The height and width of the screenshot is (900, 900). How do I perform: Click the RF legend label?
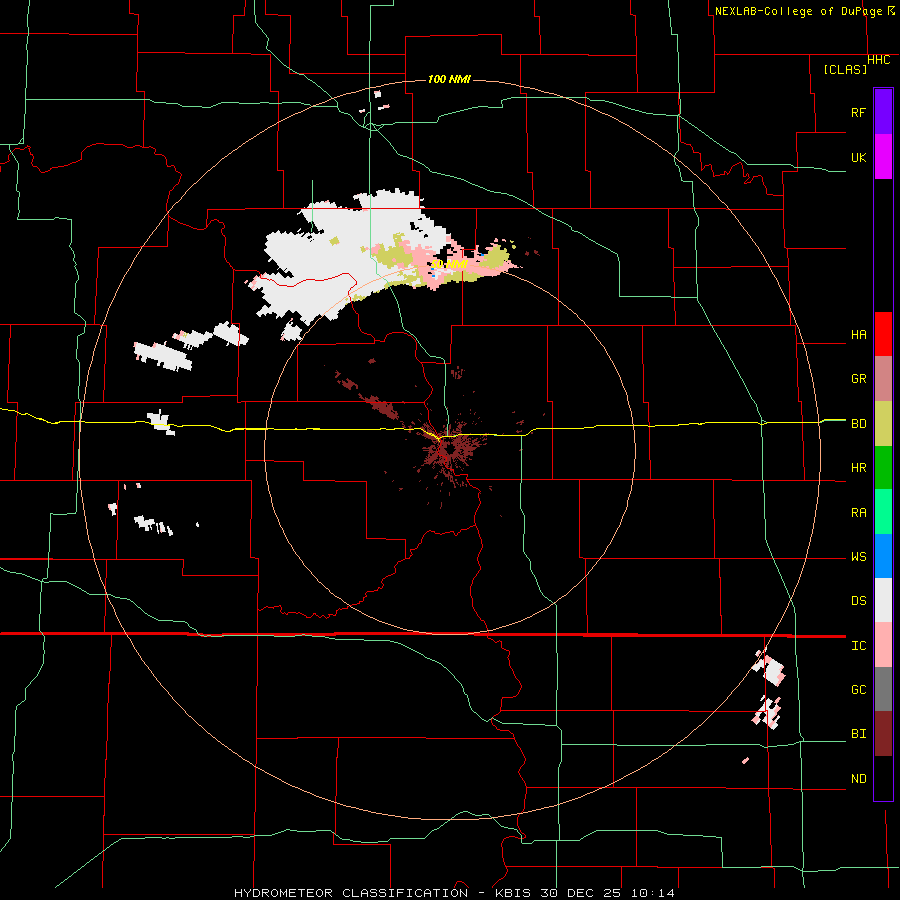click(858, 112)
